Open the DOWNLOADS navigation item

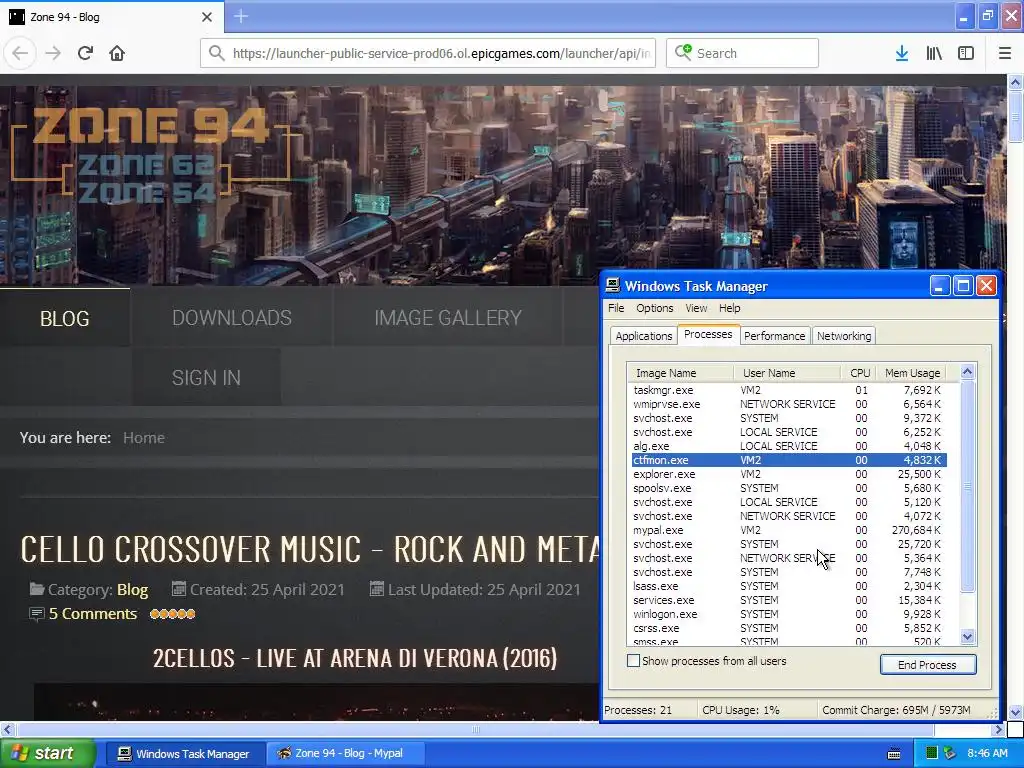232,318
